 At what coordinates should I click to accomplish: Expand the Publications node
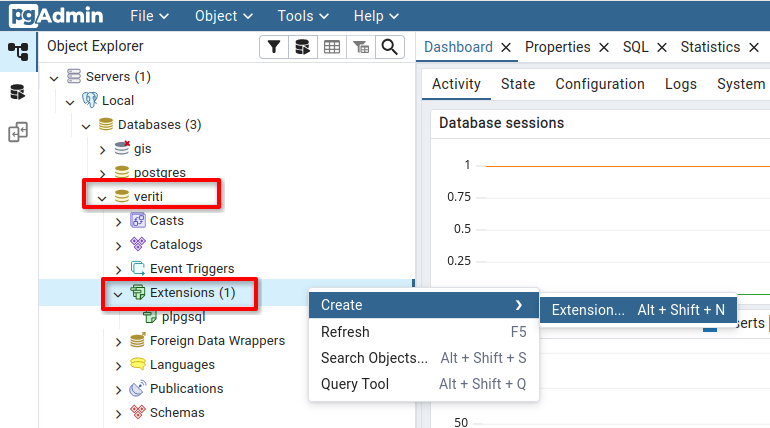(x=118, y=390)
